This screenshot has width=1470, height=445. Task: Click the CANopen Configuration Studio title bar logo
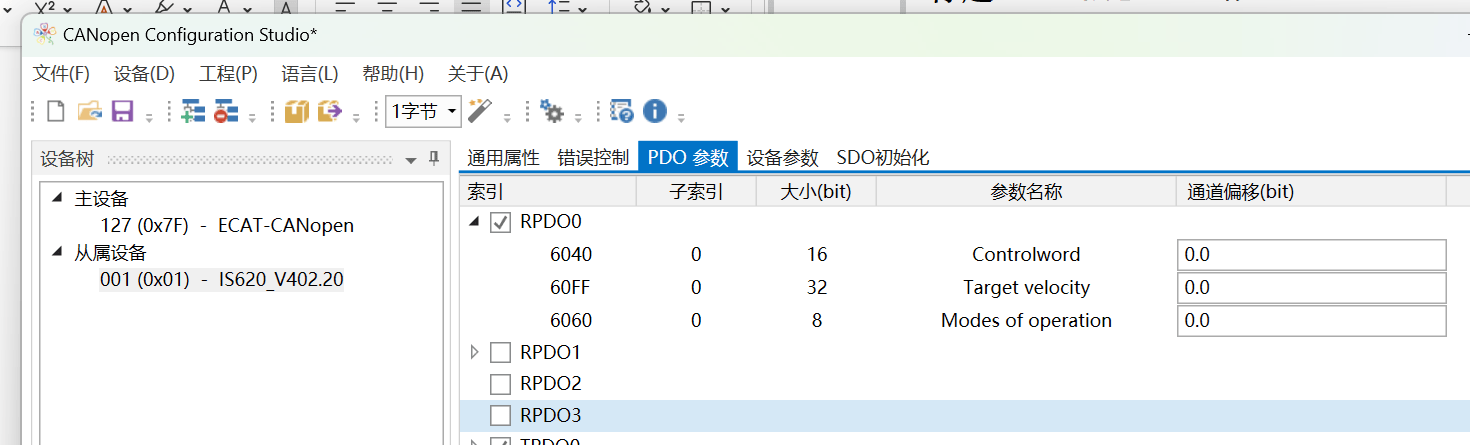[44, 34]
